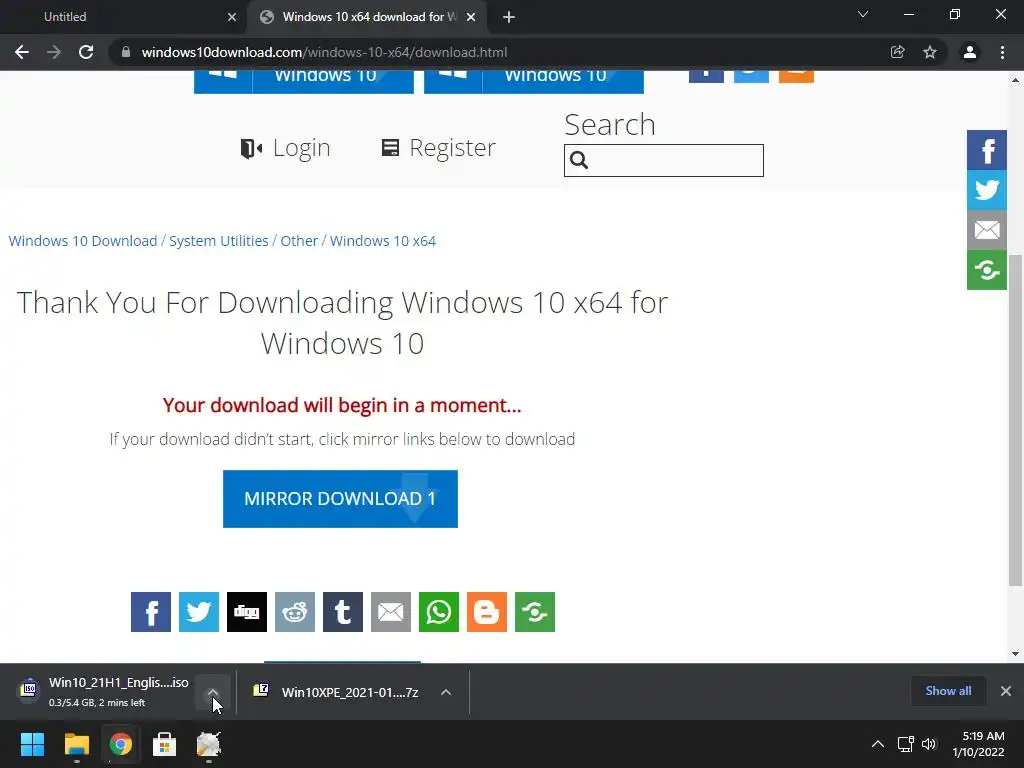The height and width of the screenshot is (768, 1024).
Task: Open the tab search chevron
Action: pos(863,14)
